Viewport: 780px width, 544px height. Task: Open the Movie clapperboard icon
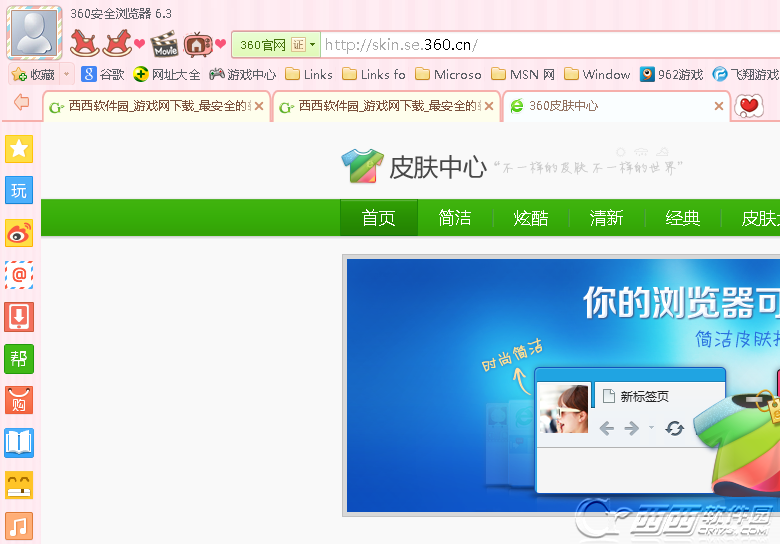click(164, 44)
